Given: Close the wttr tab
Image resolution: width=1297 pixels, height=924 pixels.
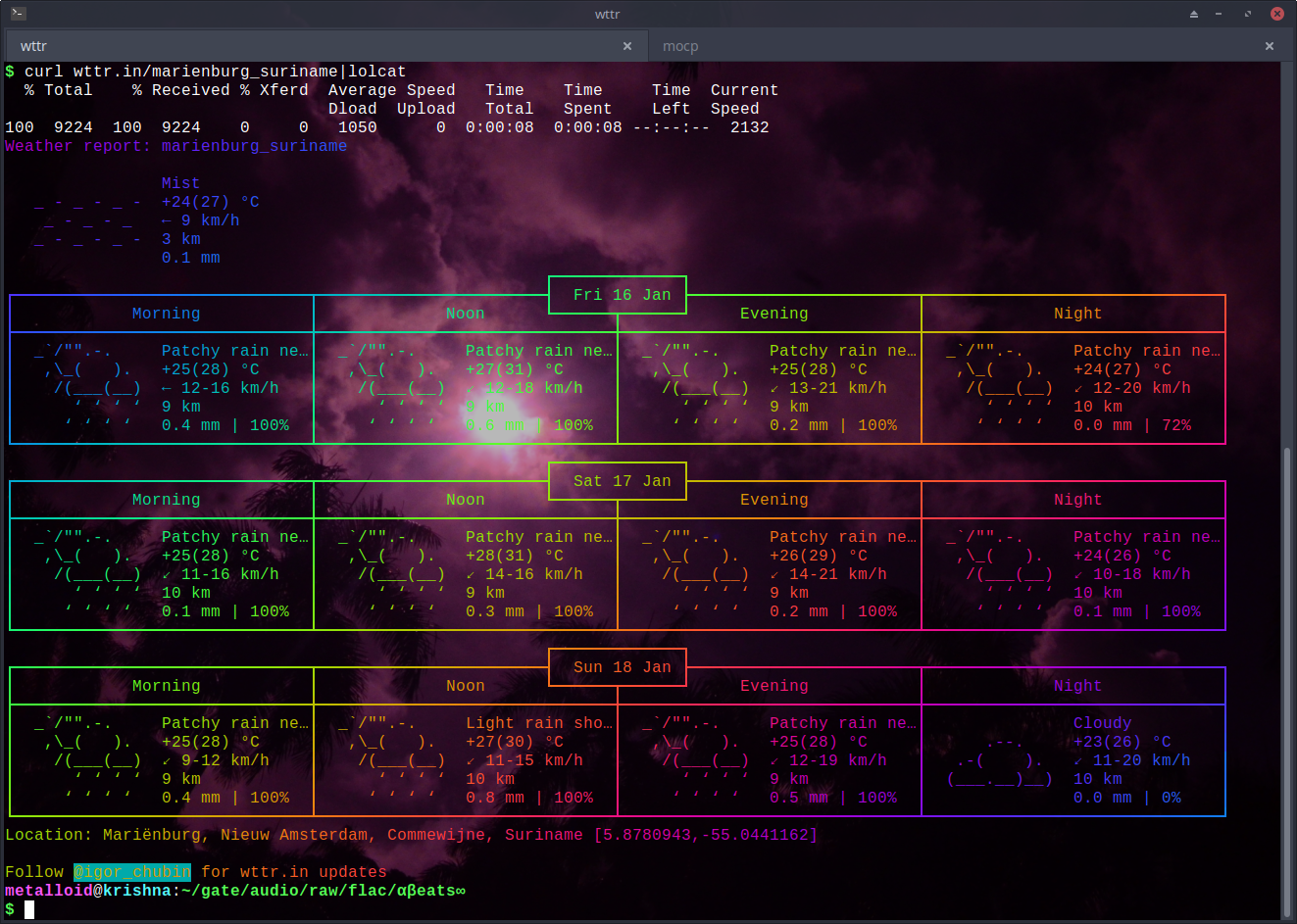Looking at the screenshot, I should tap(627, 46).
